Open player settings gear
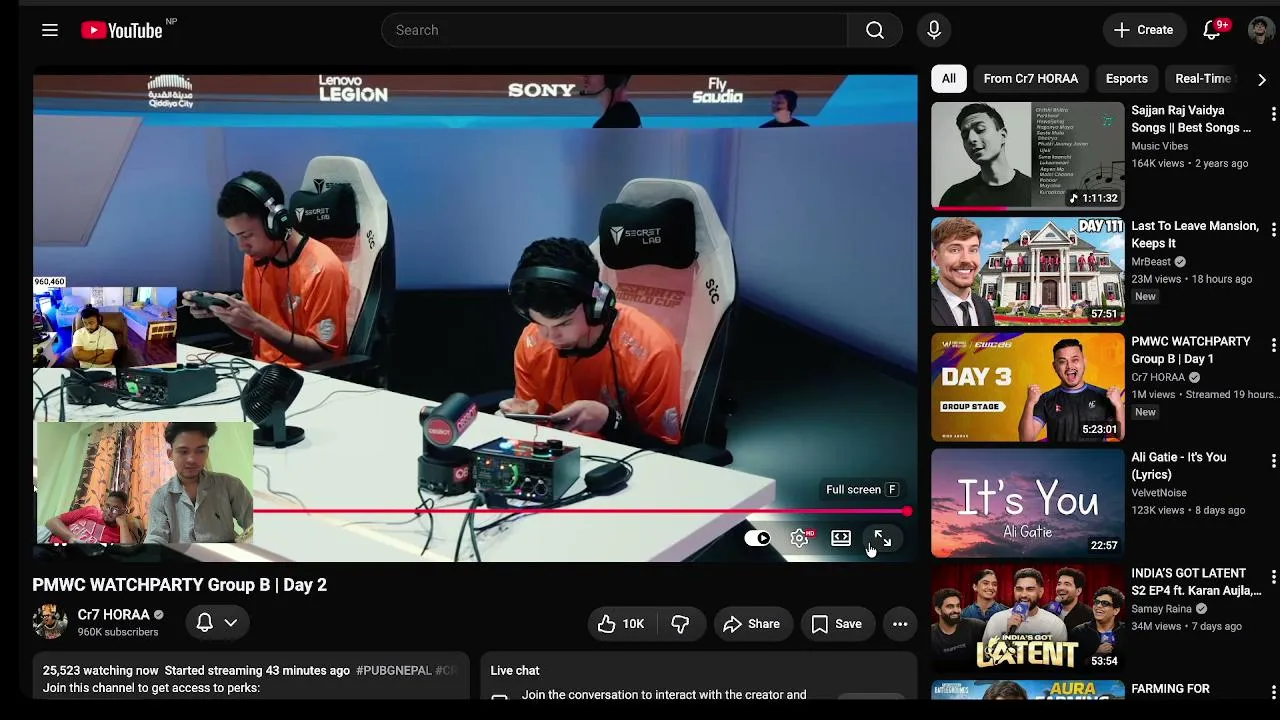 799,539
